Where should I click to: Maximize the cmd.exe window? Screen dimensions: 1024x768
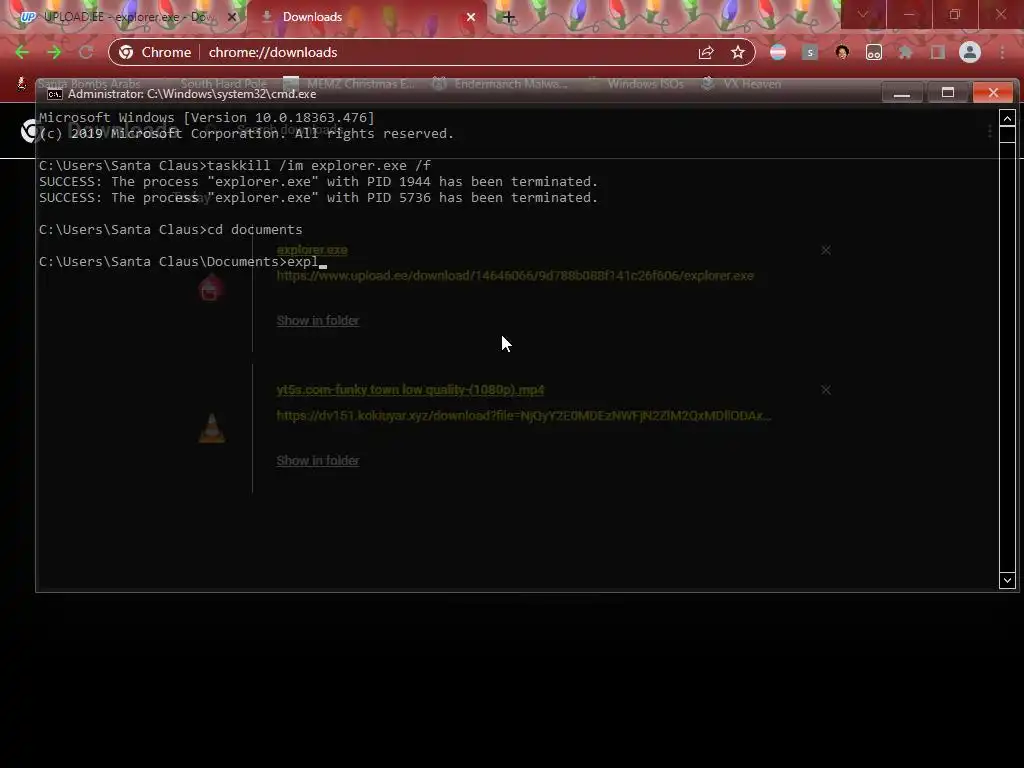pos(948,93)
